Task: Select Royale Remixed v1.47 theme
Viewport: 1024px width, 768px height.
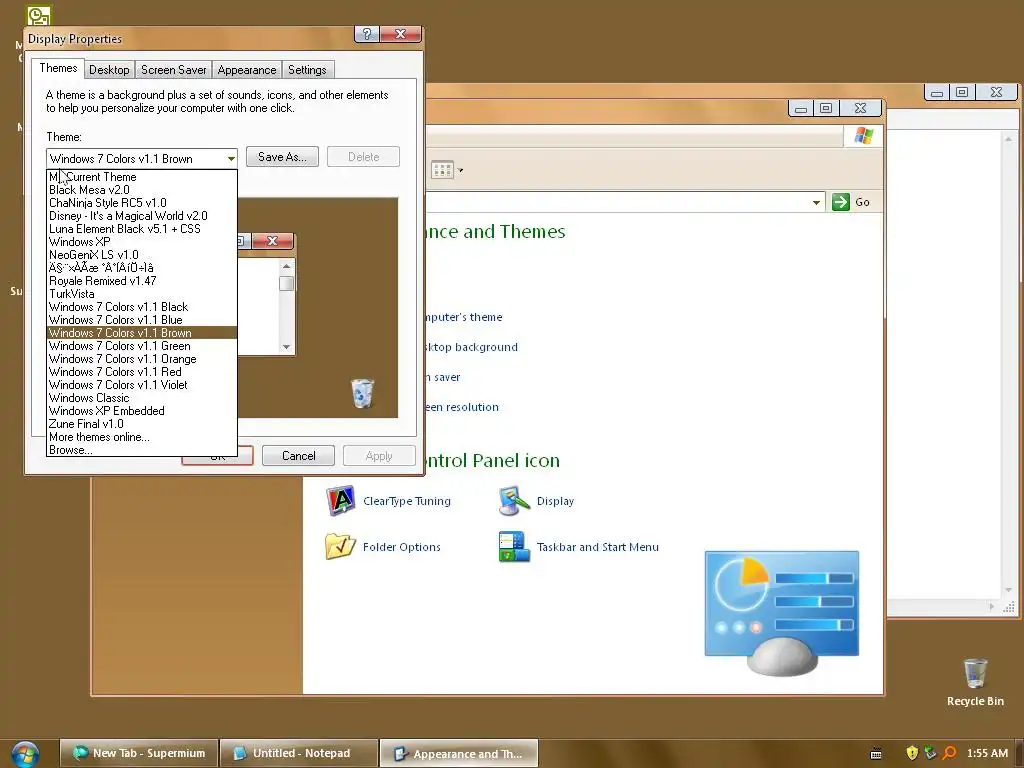Action: pyautogui.click(x=142, y=281)
